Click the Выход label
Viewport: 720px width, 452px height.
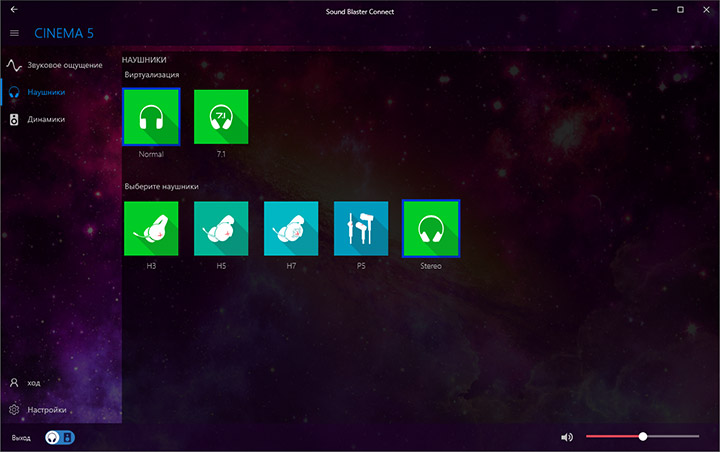tap(21, 438)
